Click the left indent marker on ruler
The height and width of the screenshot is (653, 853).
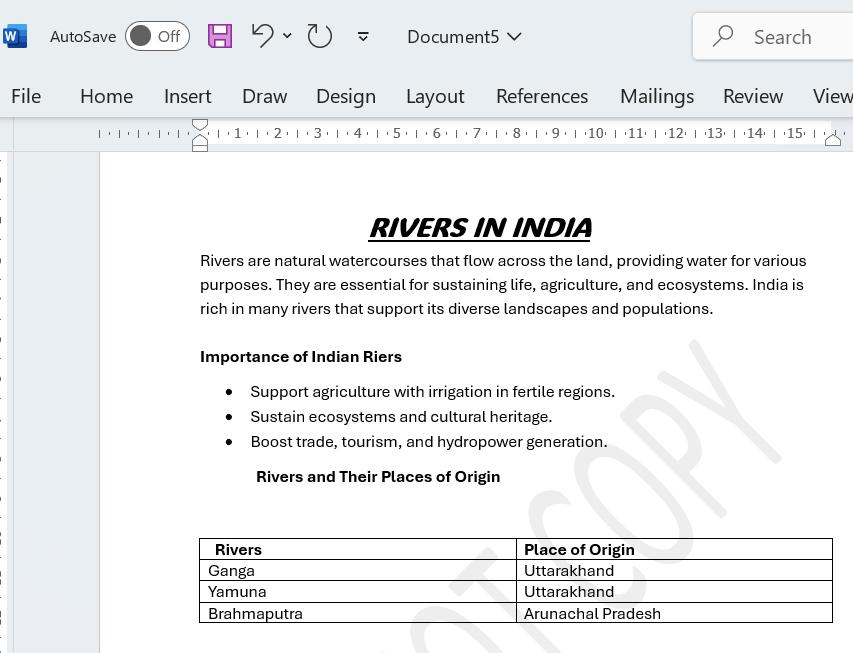pyautogui.click(x=200, y=147)
